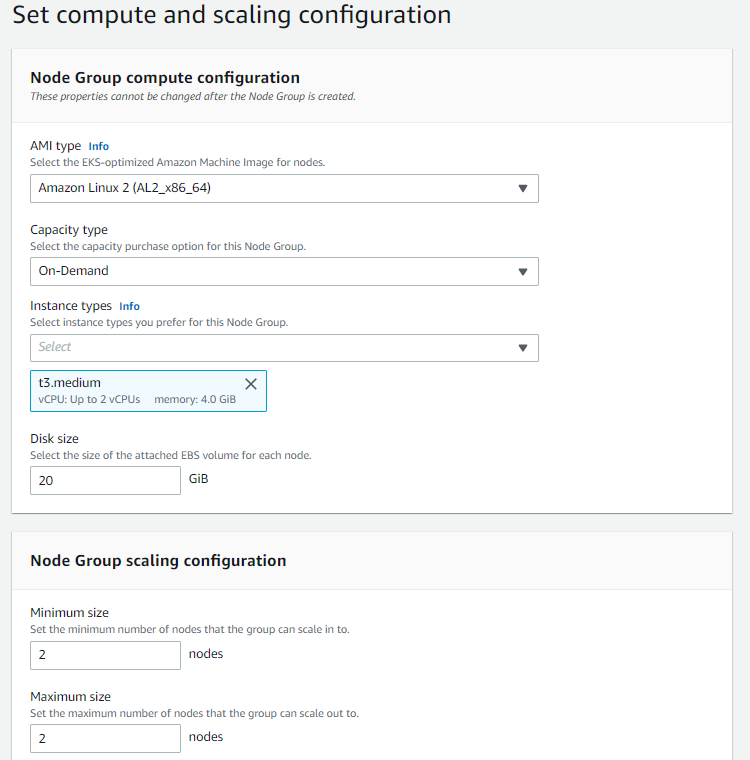This screenshot has width=750, height=760.
Task: Expand the Instance types Select field
Action: [x=270, y=347]
